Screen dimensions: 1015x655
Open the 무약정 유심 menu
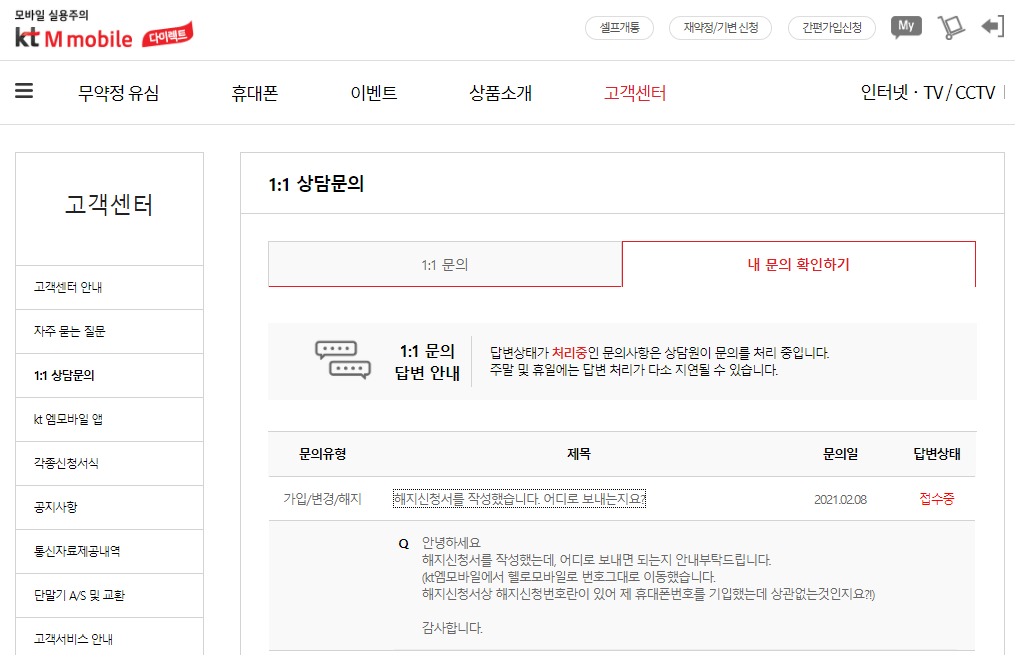[x=118, y=93]
